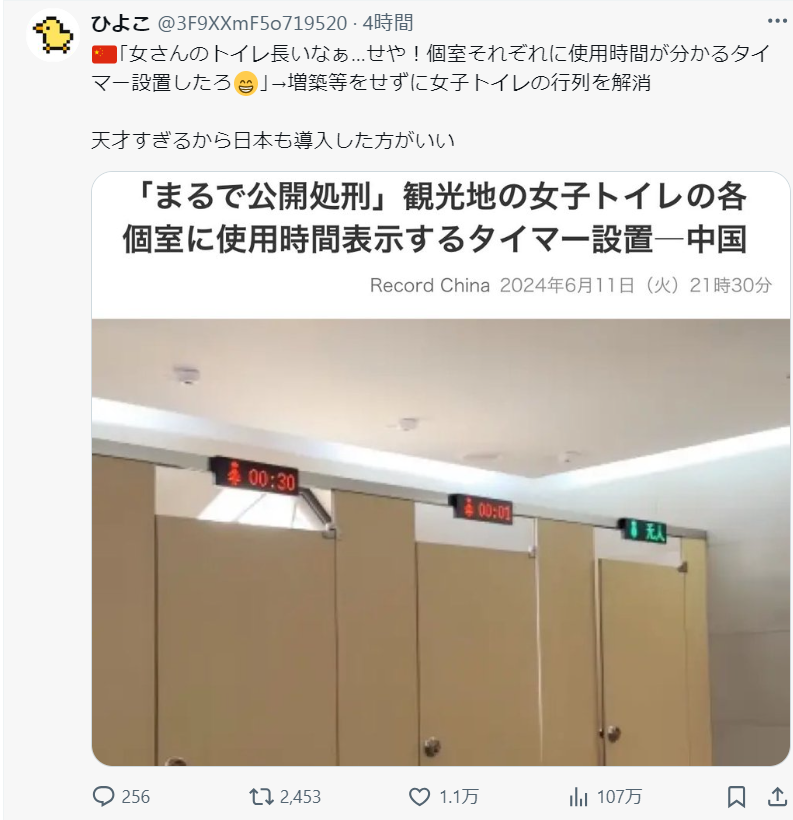
Task: Open the @3F9XXmF5o719520 handle link
Action: (x=252, y=23)
